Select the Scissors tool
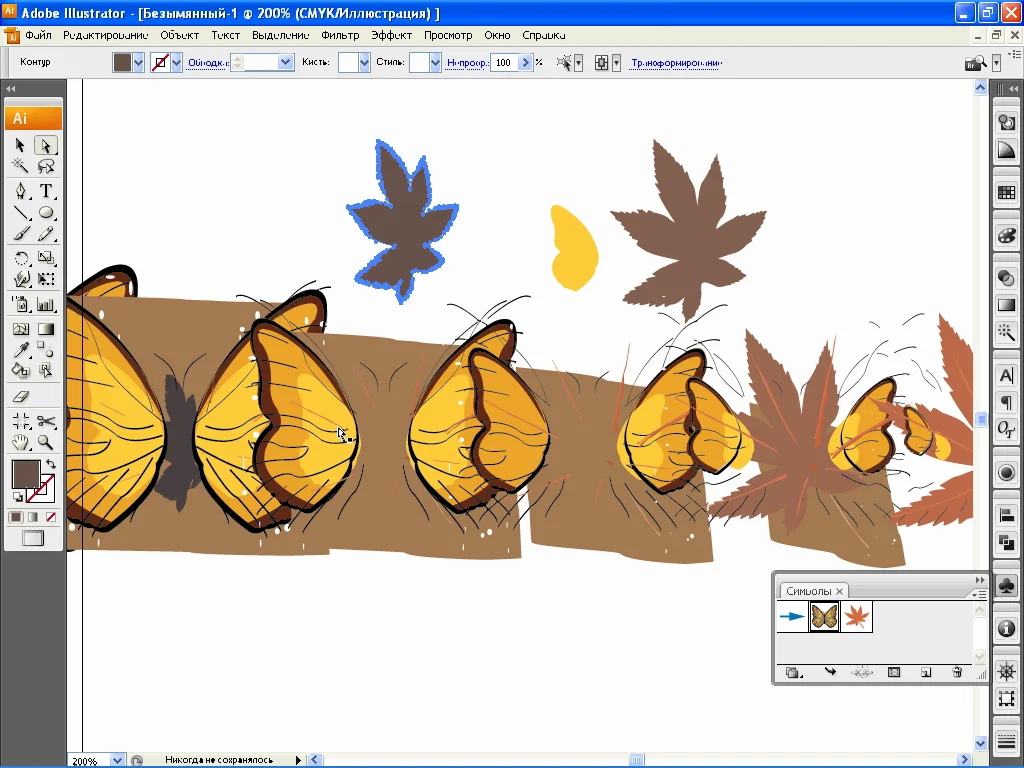1024x768 pixels. pos(46,421)
